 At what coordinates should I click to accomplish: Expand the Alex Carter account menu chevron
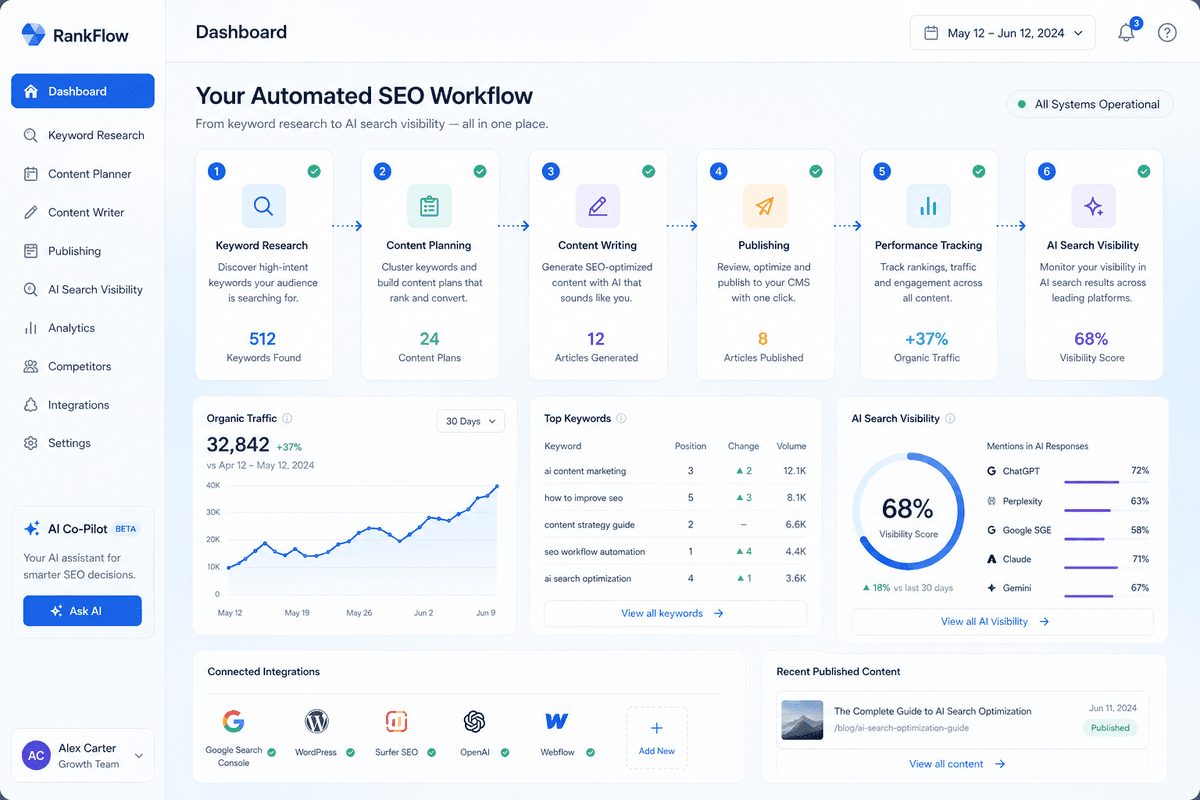point(138,756)
